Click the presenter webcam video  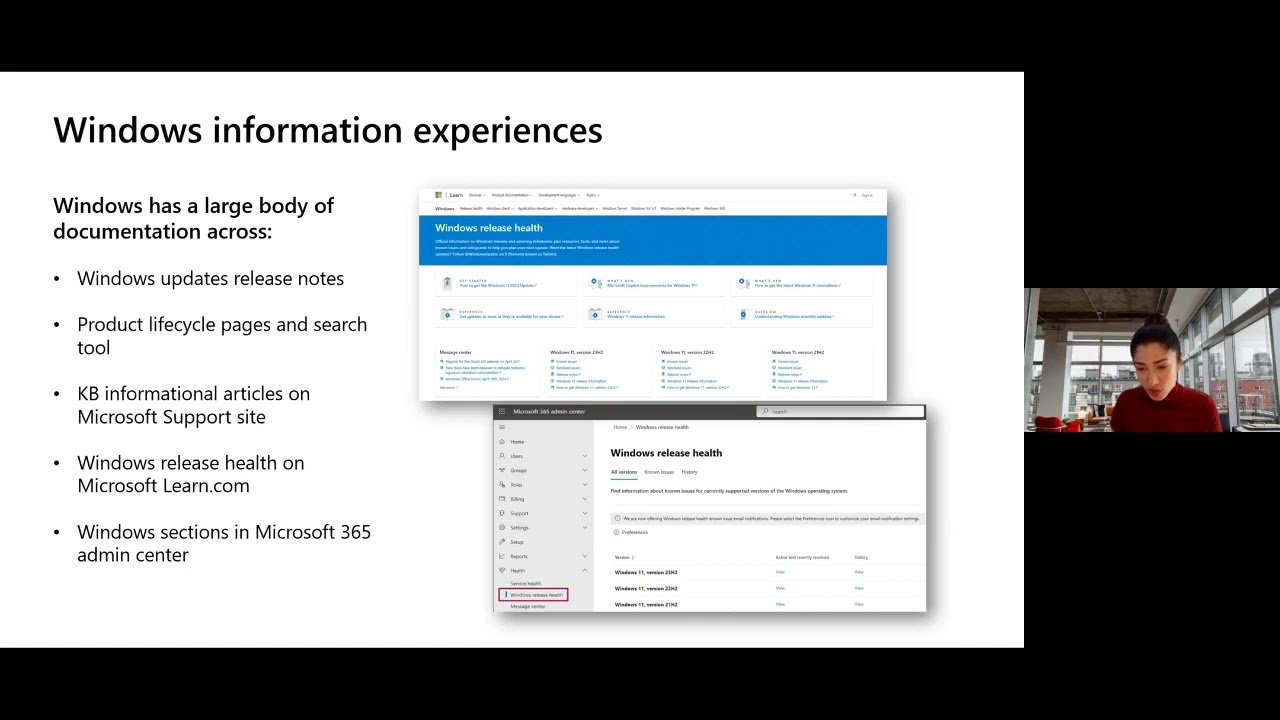[x=1152, y=360]
